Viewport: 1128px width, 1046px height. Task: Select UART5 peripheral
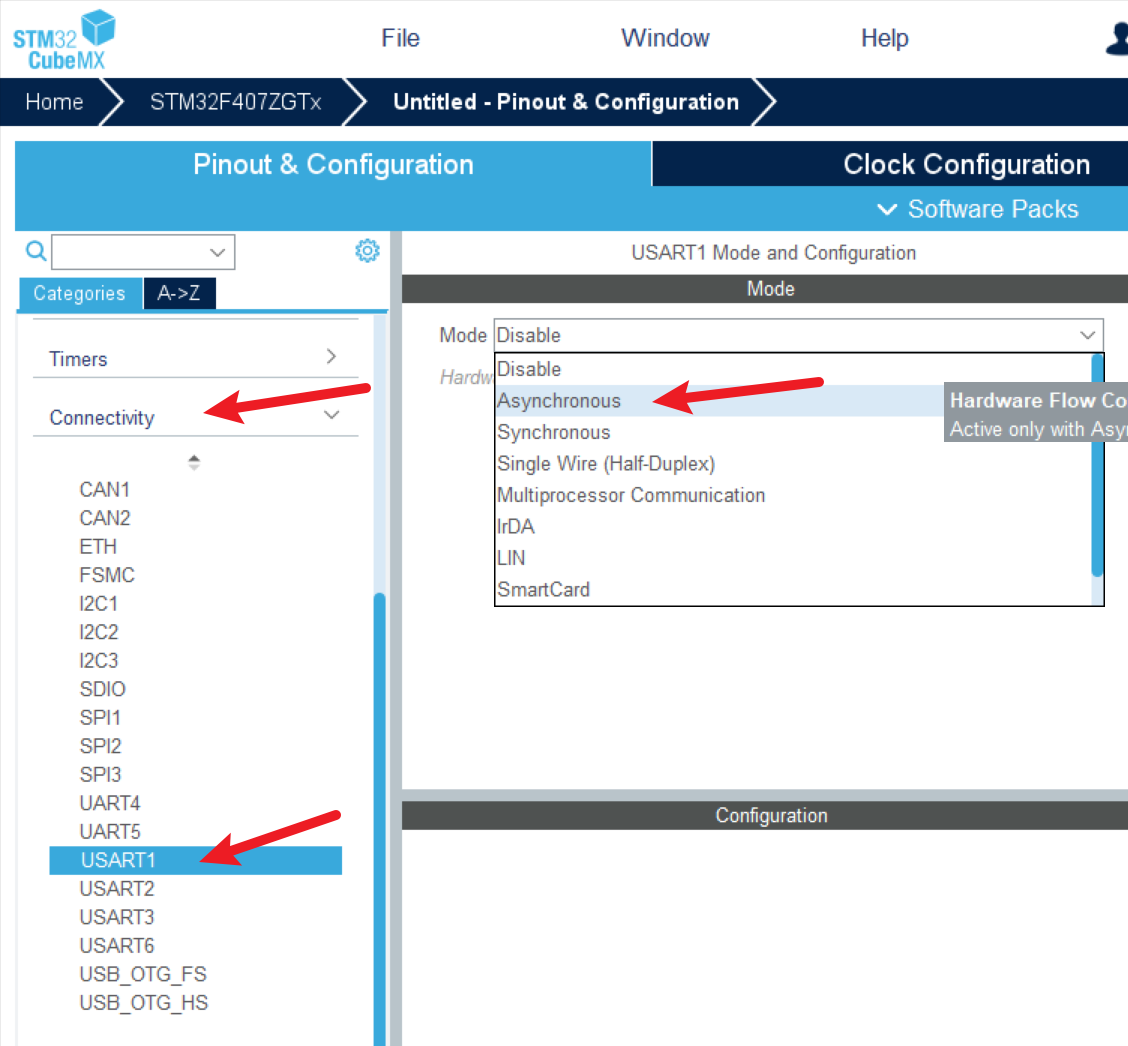click(109, 832)
